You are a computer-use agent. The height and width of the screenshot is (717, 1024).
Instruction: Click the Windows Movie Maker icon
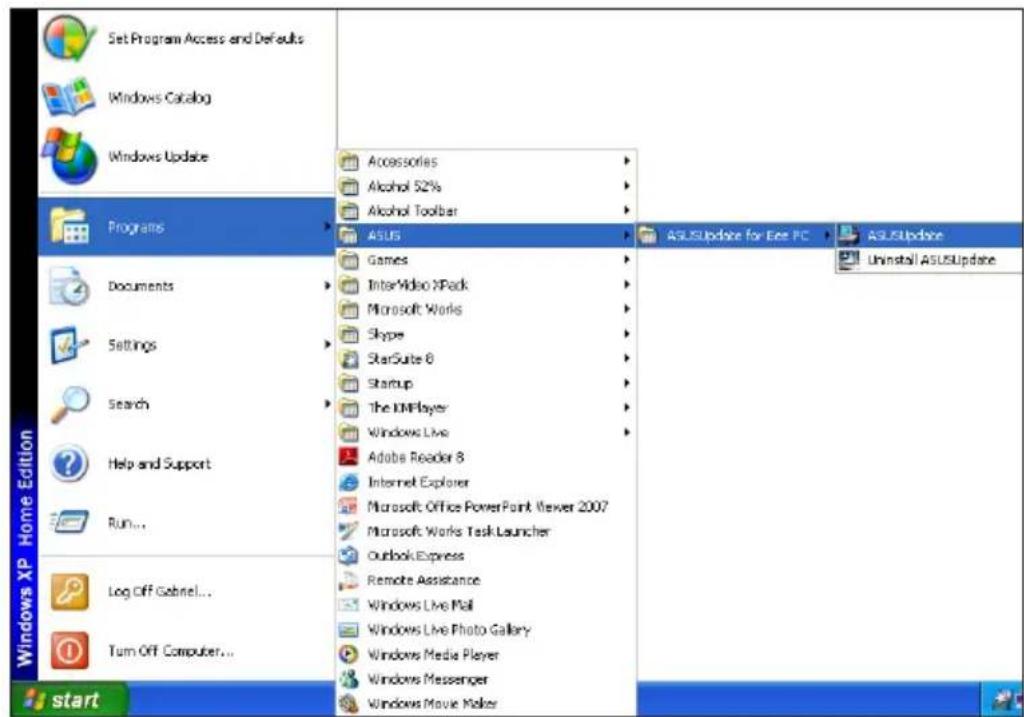(x=349, y=704)
